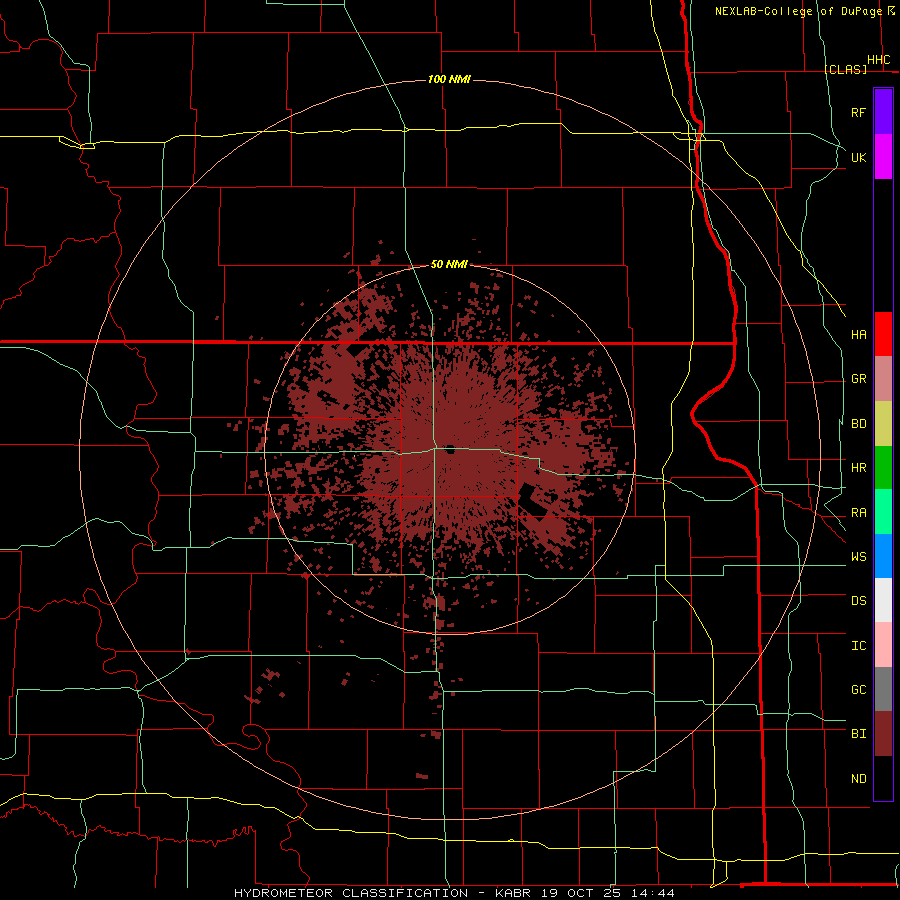Select the ND legend label

(858, 779)
